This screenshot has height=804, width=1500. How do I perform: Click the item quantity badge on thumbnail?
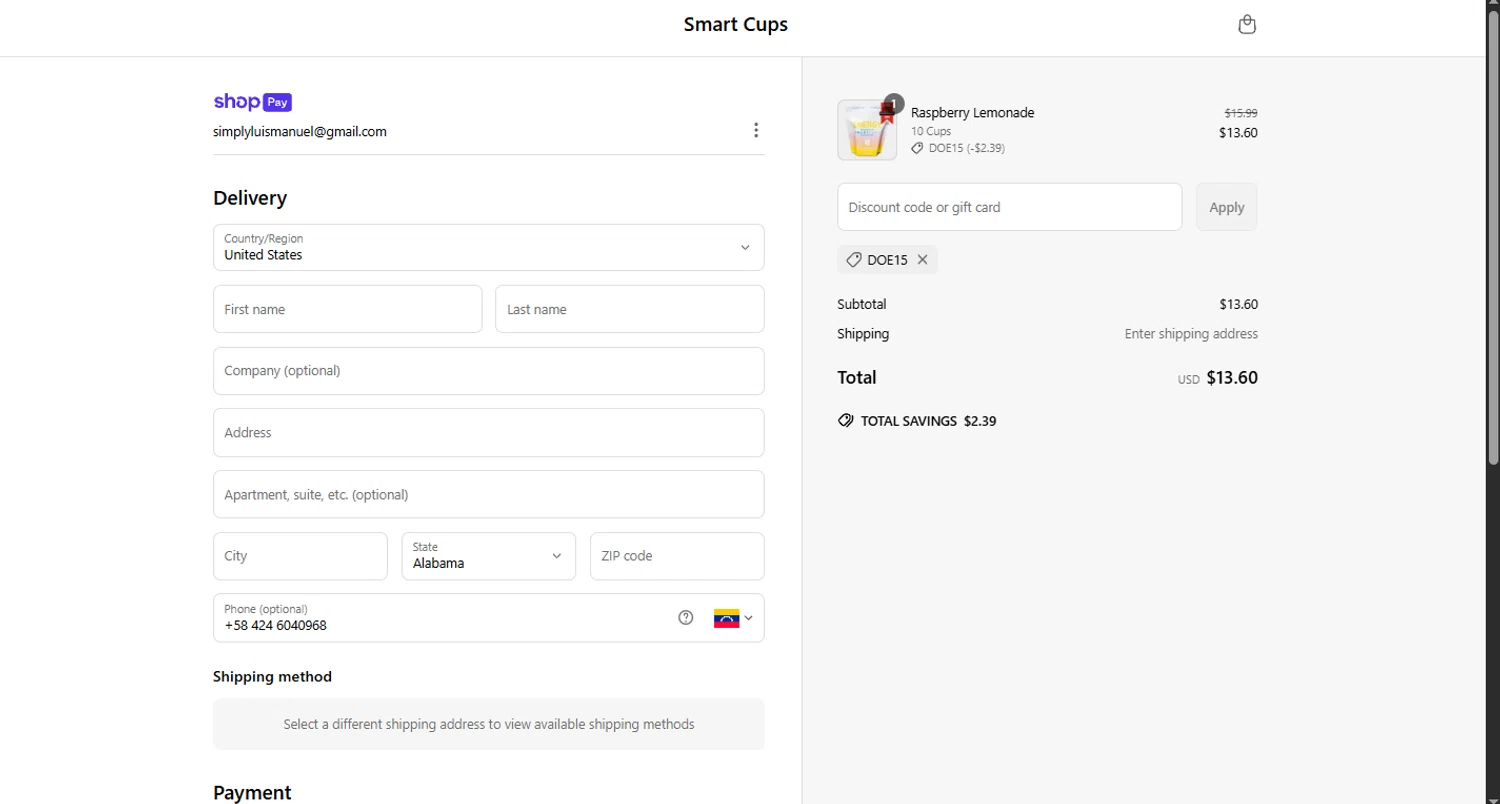pyautogui.click(x=894, y=103)
